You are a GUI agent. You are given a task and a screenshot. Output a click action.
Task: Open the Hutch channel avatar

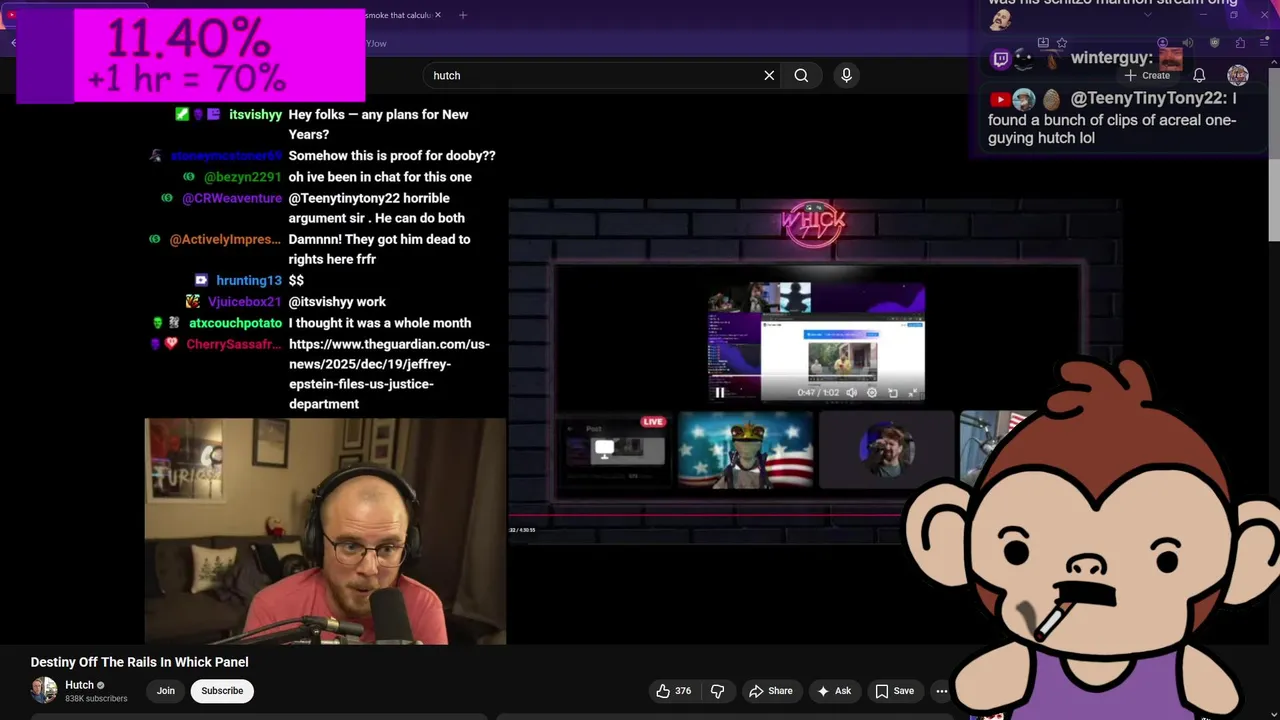44,690
